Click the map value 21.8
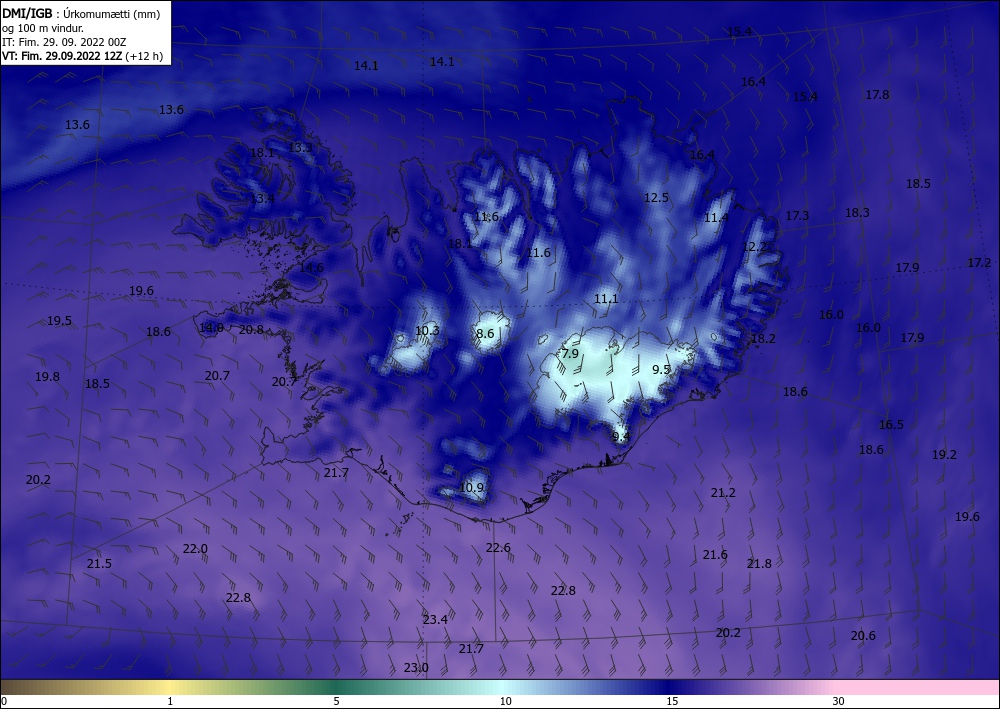 (760, 563)
